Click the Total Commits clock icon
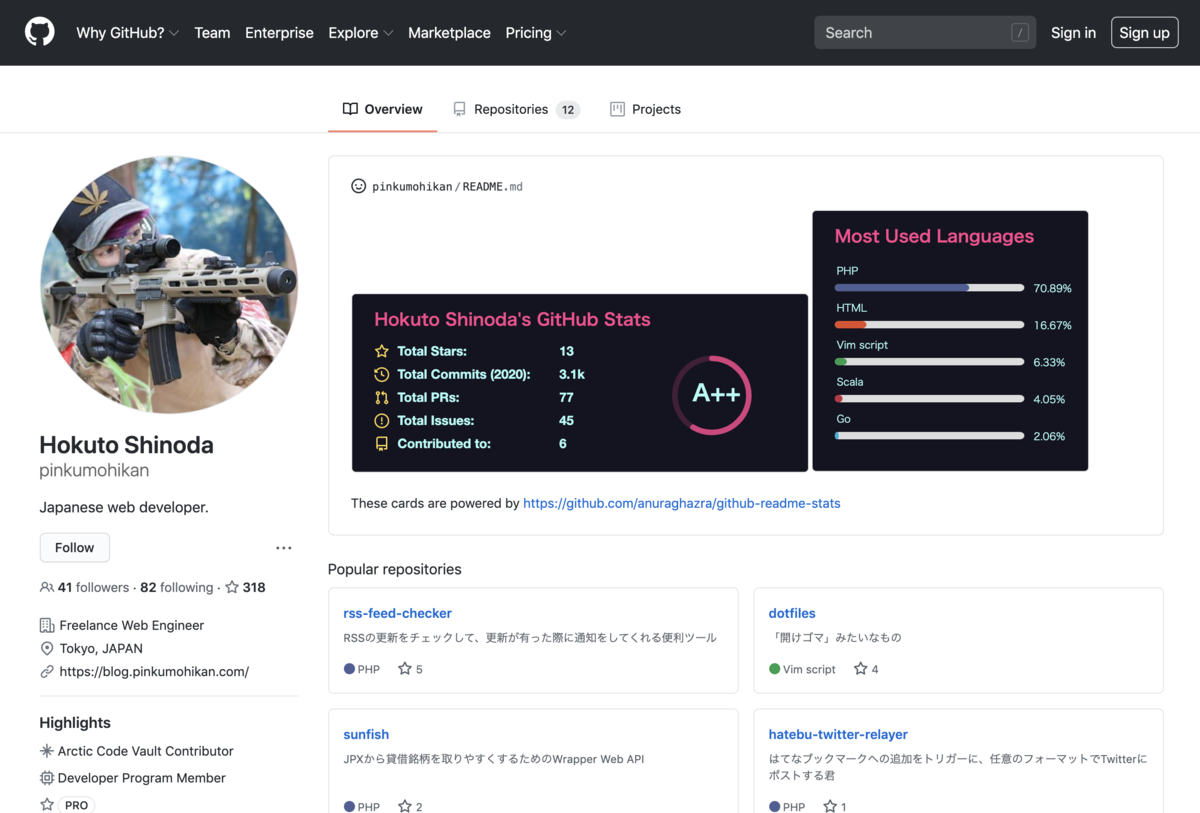1200x813 pixels. 381,374
